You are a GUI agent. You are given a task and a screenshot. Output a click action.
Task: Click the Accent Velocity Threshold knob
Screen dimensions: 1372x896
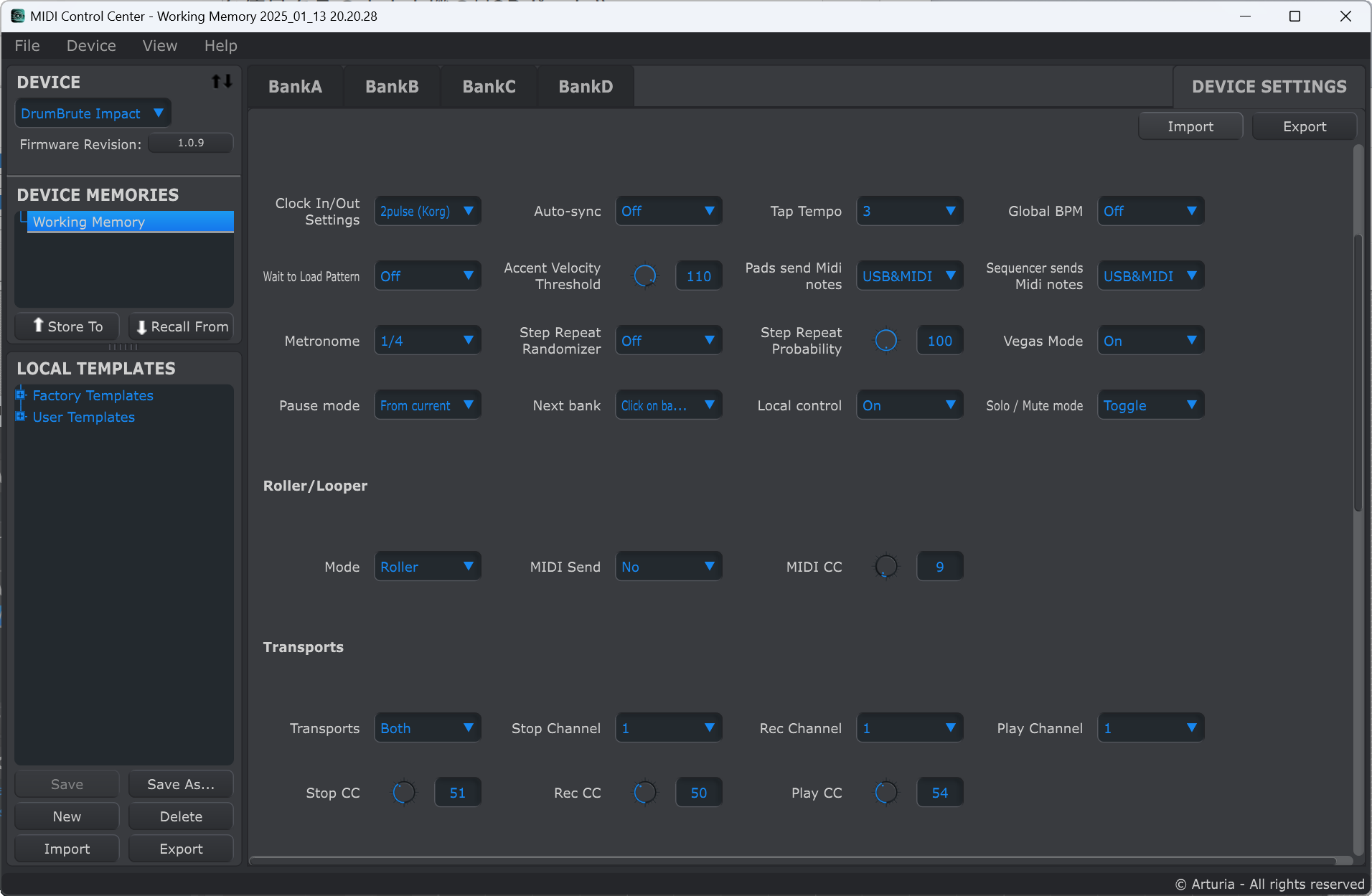pyautogui.click(x=645, y=276)
